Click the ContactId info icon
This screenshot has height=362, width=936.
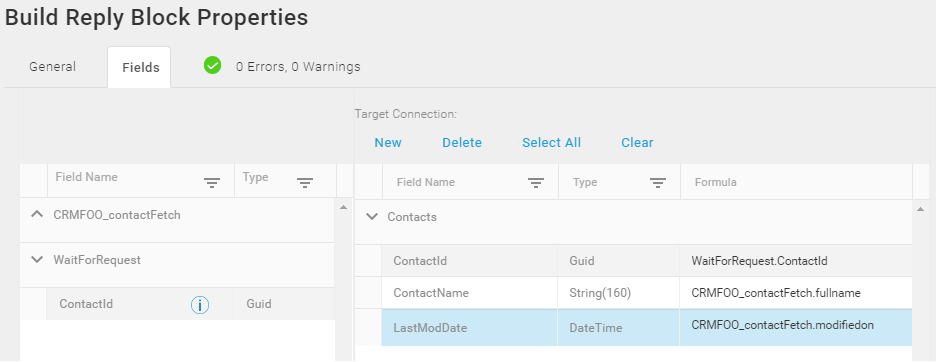point(200,305)
